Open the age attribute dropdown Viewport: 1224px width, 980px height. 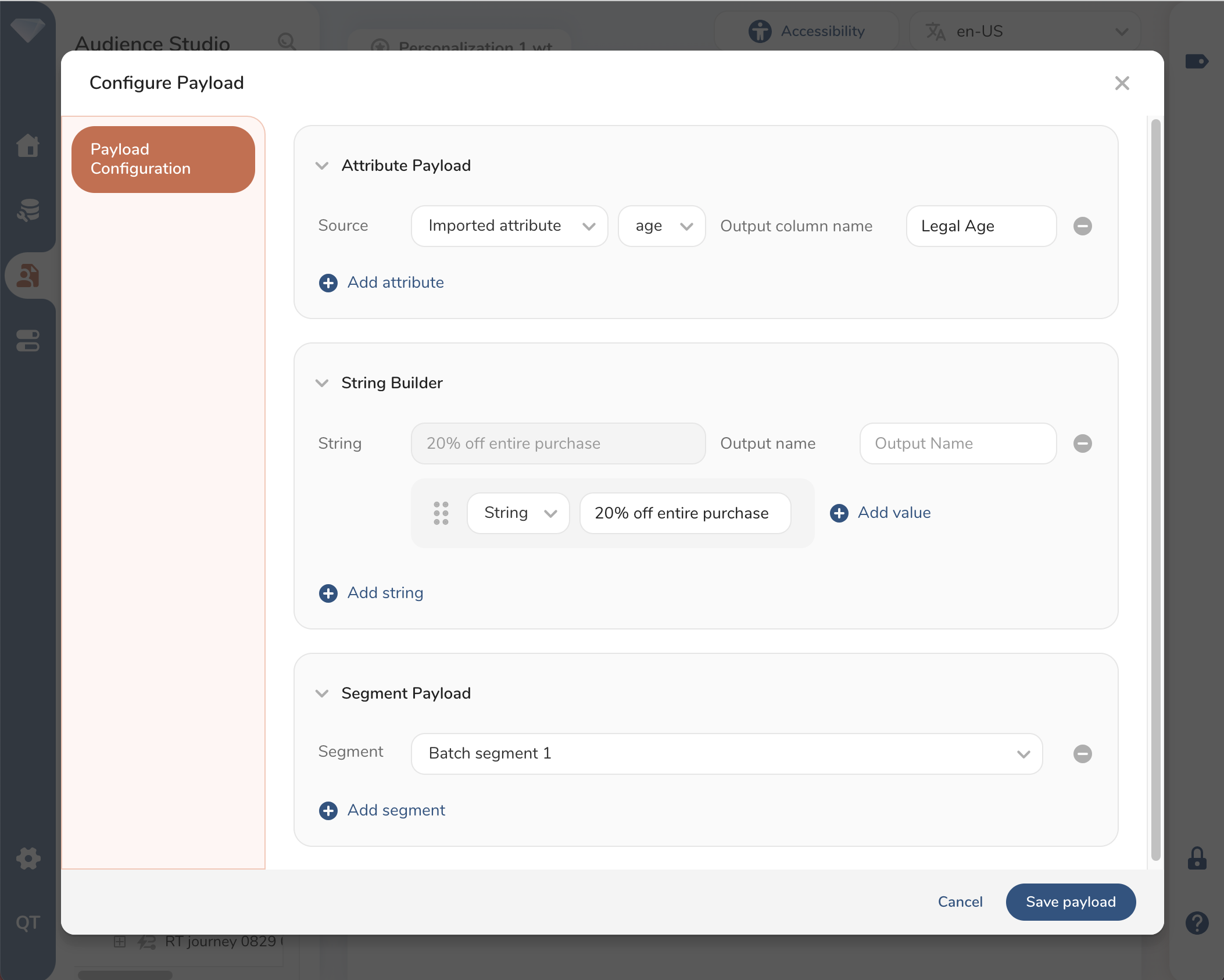[661, 226]
